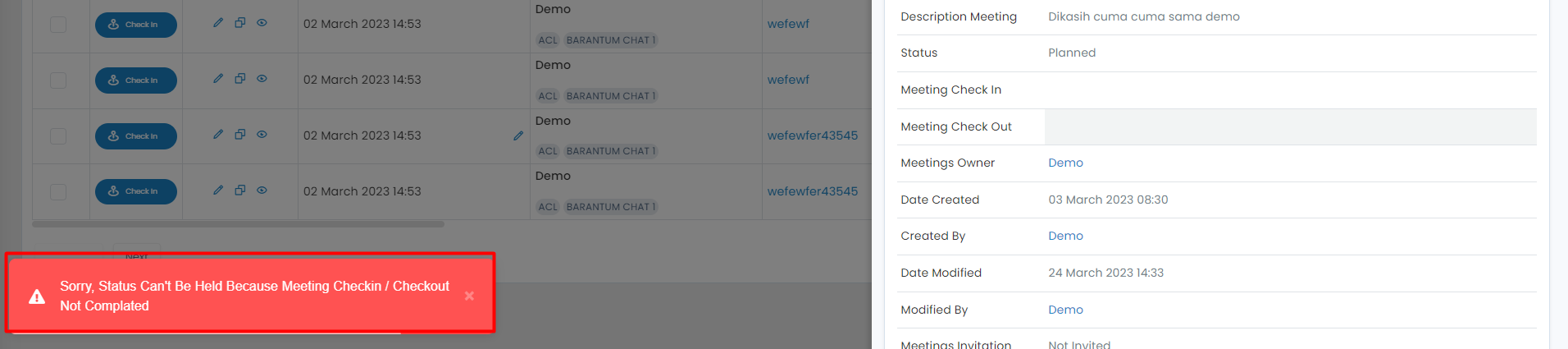Image resolution: width=1568 pixels, height=349 pixels.
Task: Click the duplicate icon in fourth row
Action: click(x=240, y=191)
